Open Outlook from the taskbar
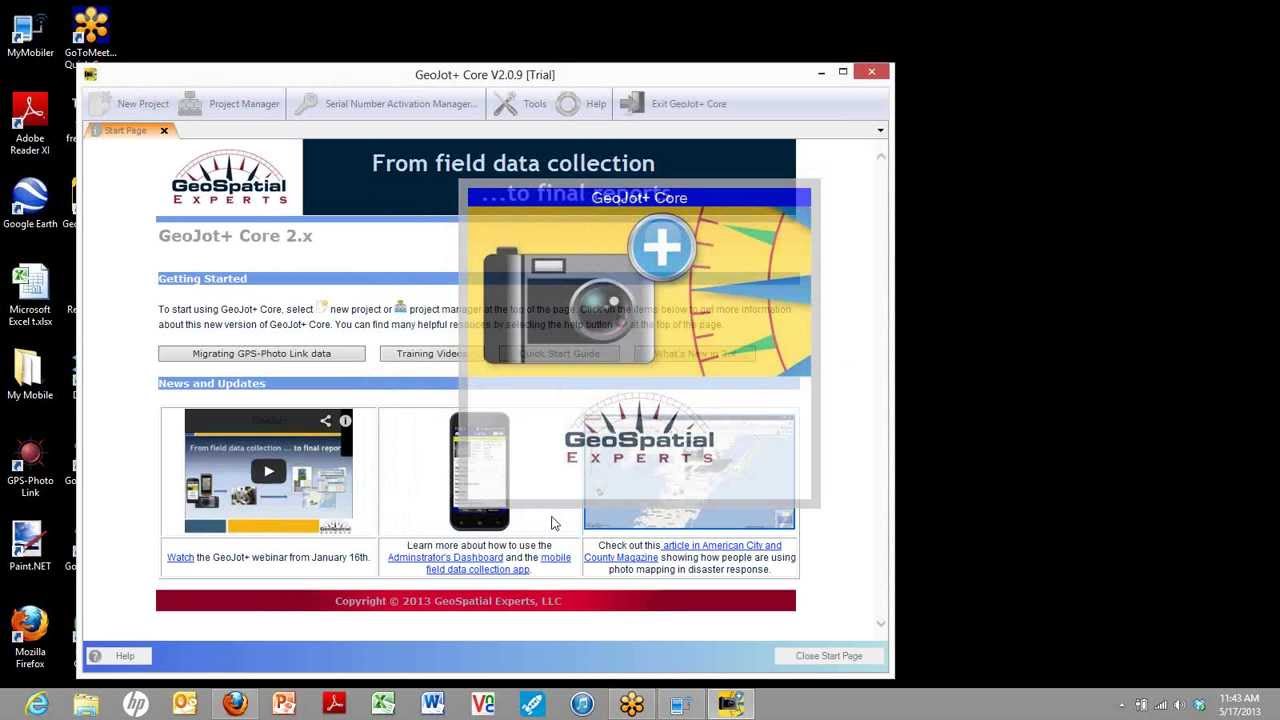The width and height of the screenshot is (1280, 720). (x=185, y=704)
